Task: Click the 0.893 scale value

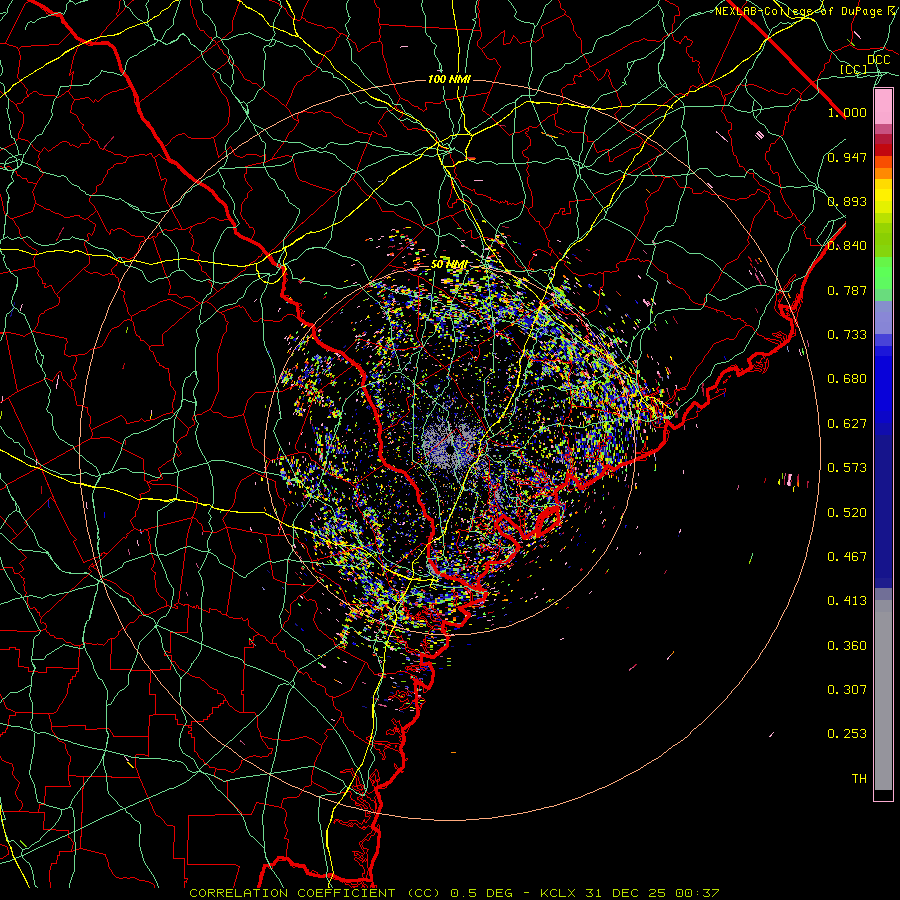Action: tap(847, 201)
